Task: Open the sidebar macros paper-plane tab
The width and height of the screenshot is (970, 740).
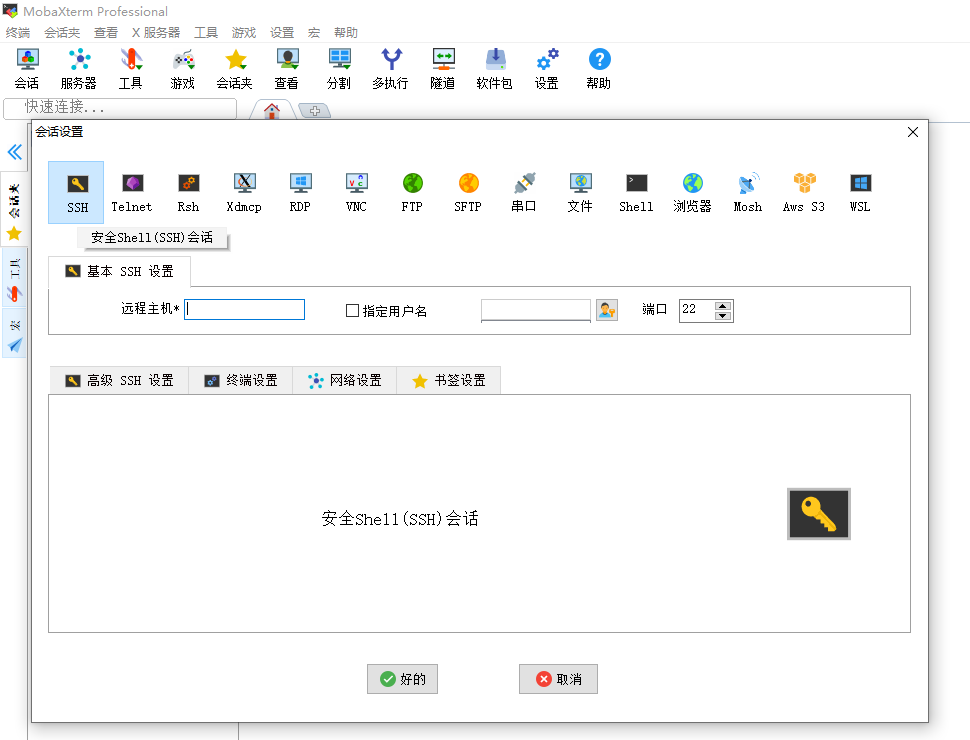Action: coord(14,335)
